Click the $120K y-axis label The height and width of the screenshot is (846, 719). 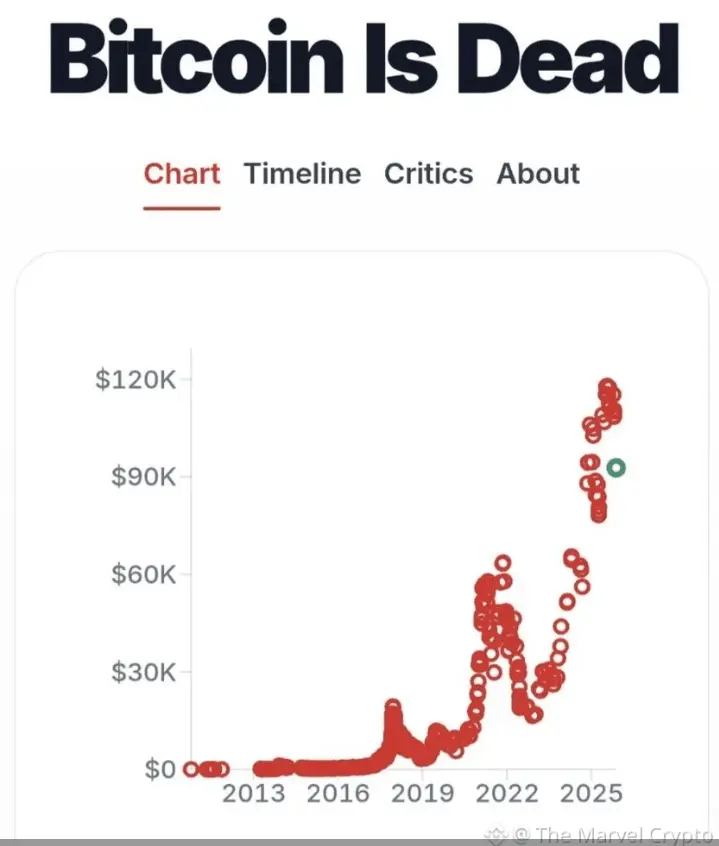pyautogui.click(x=135, y=379)
